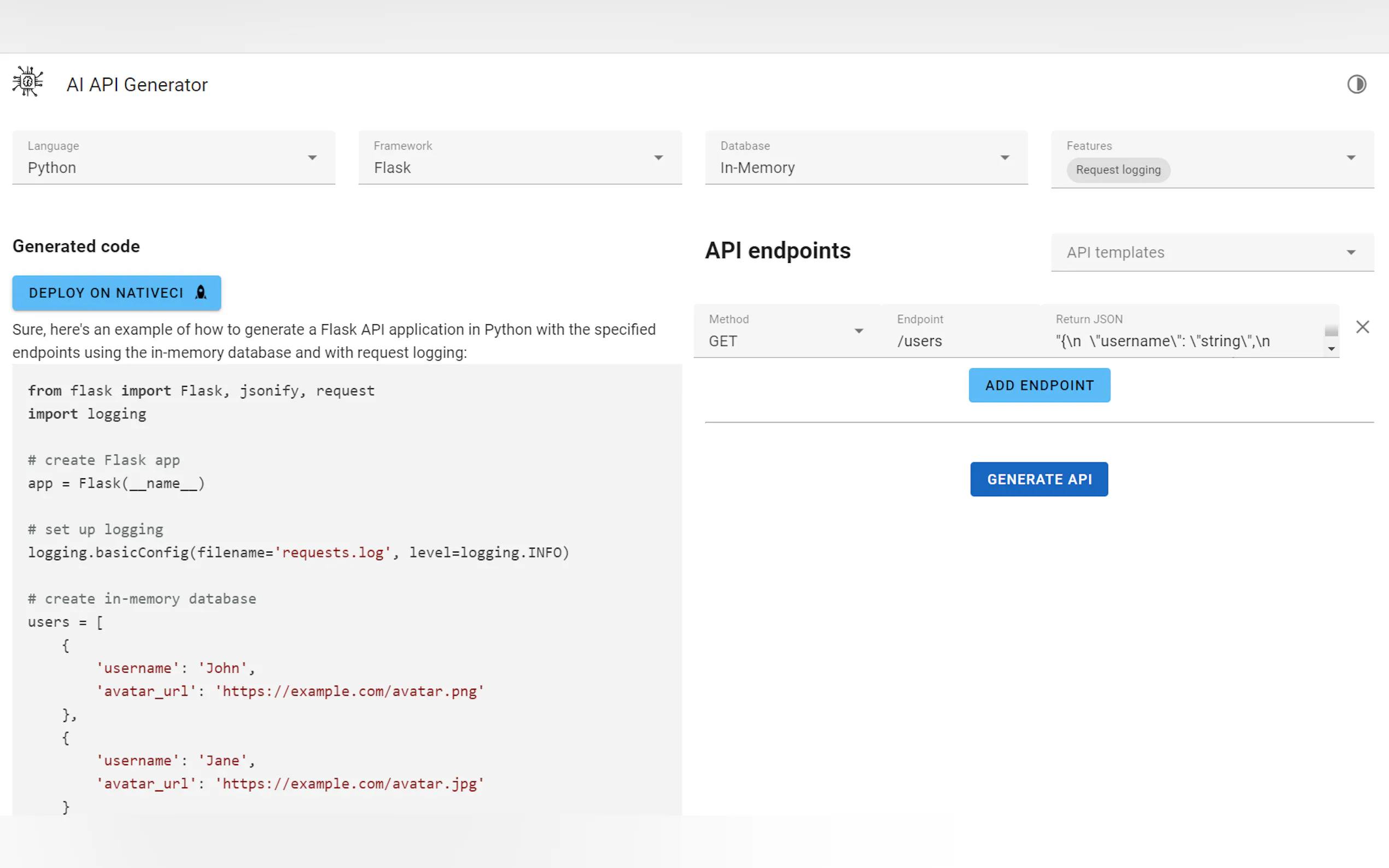Click the Return JSON scroll down arrow

click(x=1331, y=349)
